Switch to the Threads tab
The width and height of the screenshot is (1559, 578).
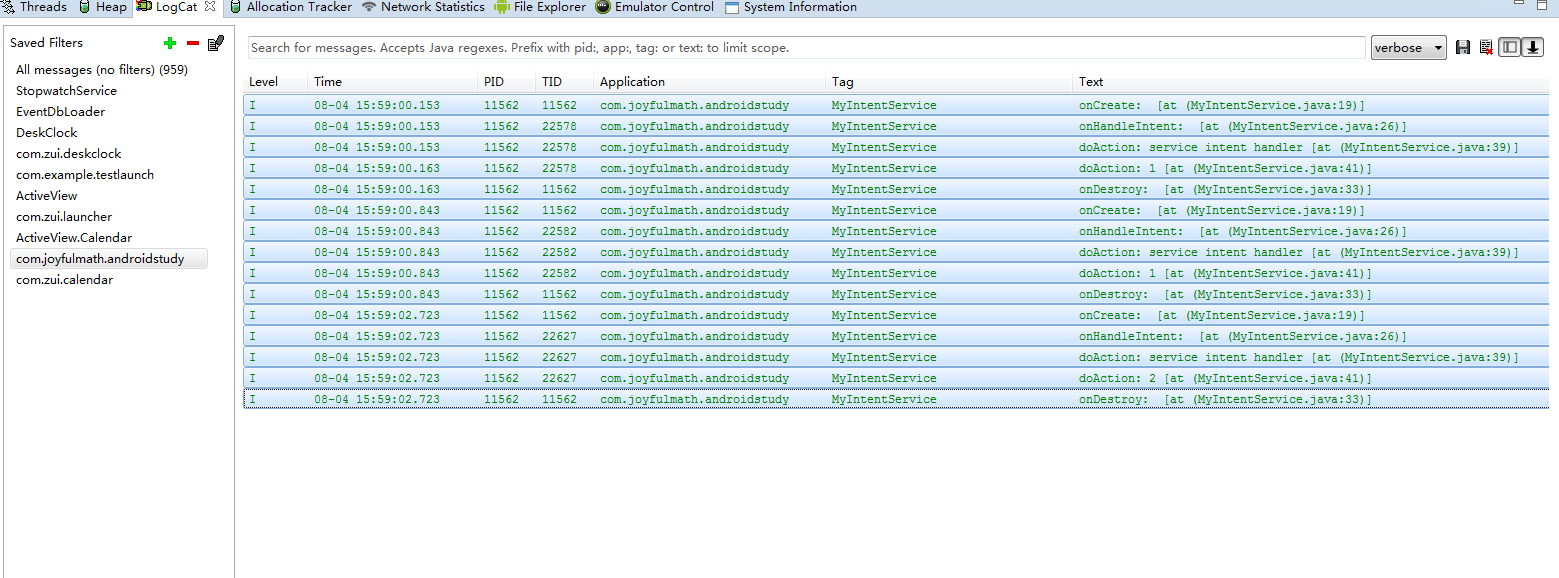pyautogui.click(x=35, y=7)
